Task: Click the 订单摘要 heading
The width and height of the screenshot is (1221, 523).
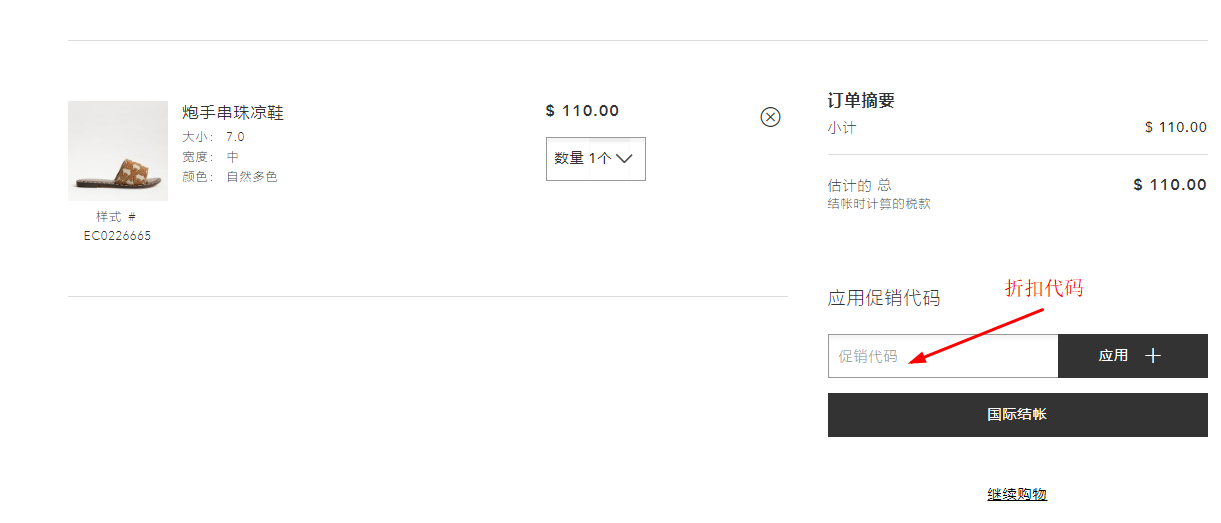Action: 861,100
